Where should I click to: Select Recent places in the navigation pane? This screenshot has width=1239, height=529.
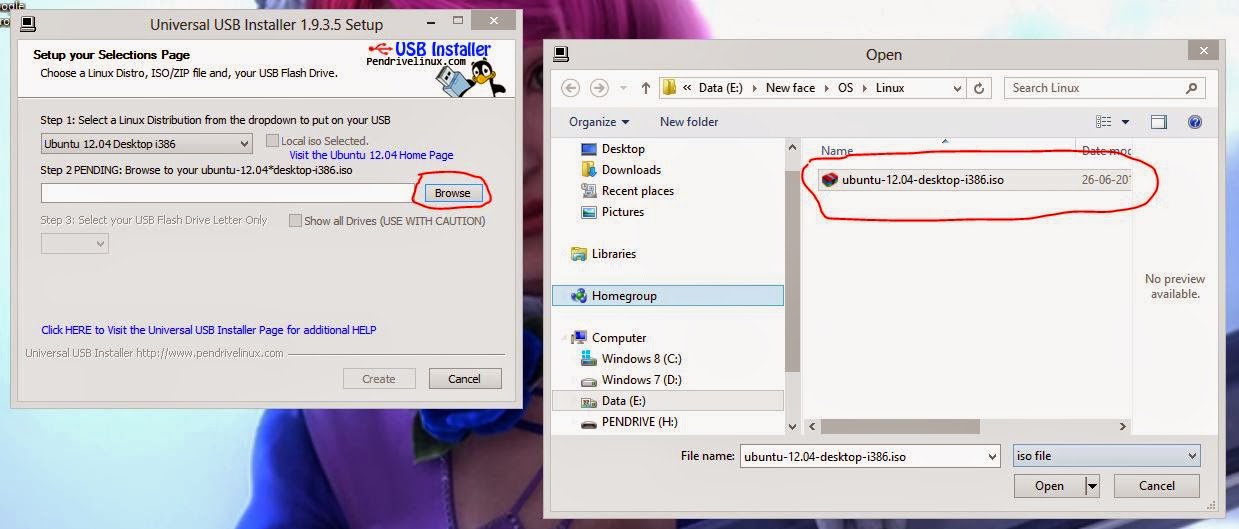638,191
